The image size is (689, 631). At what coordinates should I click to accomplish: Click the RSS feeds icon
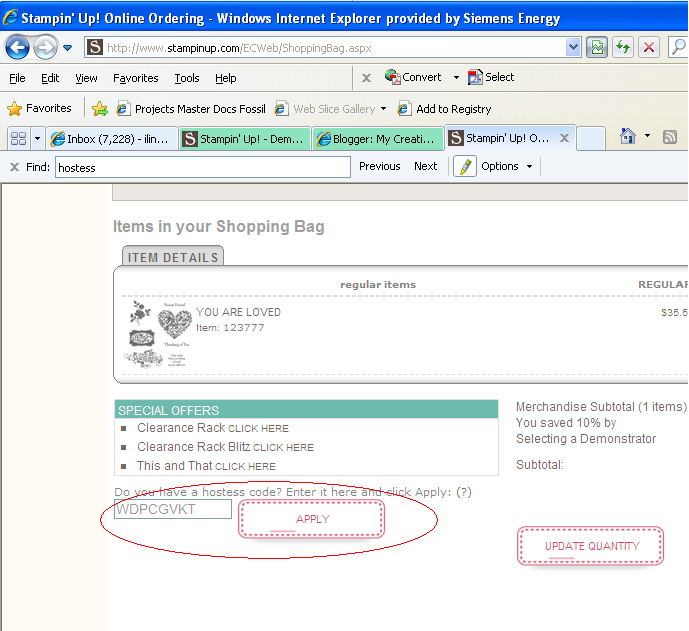pyautogui.click(x=670, y=137)
